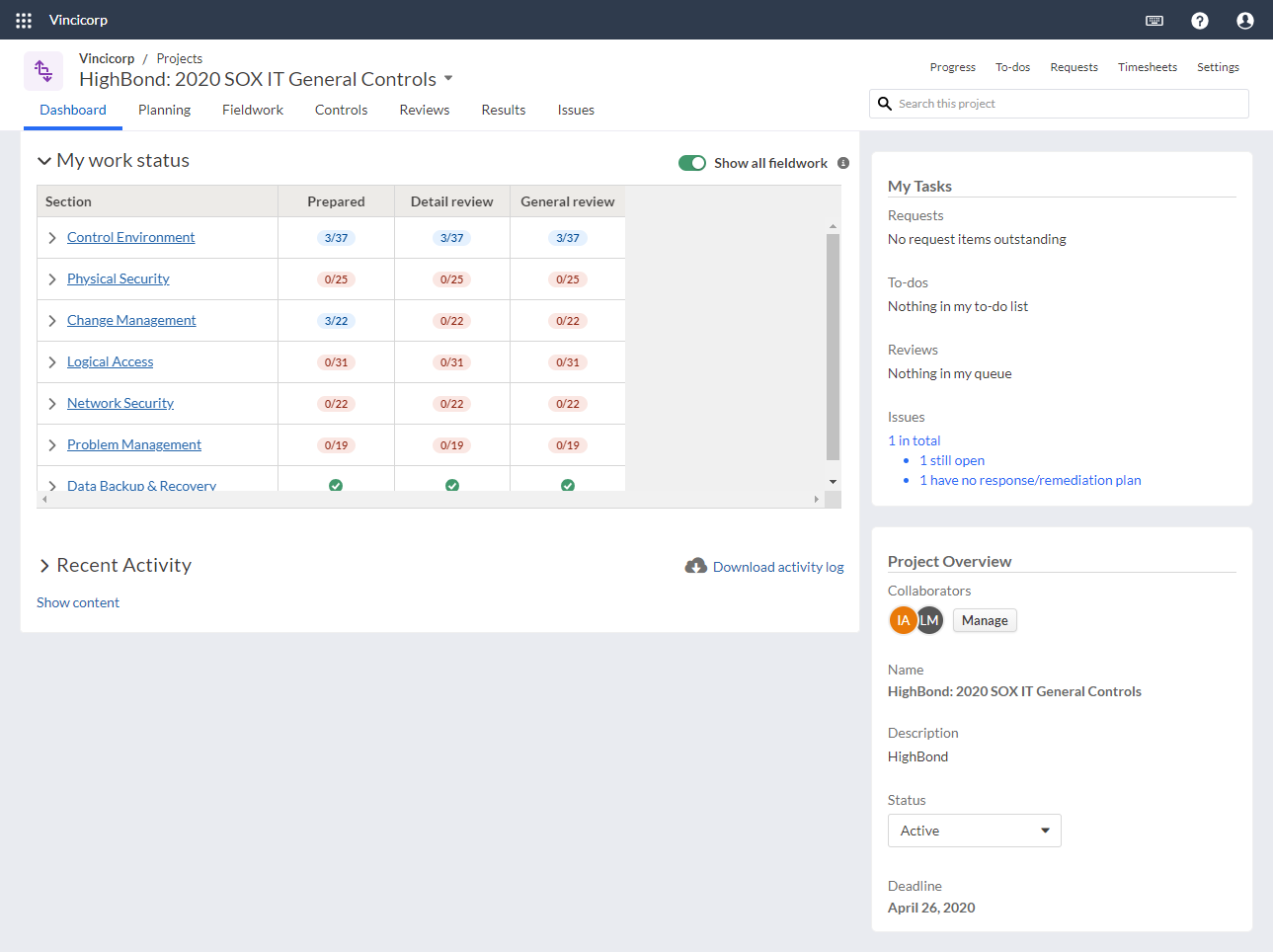Click the table vertical scrollbar thumb
The width and height of the screenshot is (1273, 952).
(x=833, y=347)
